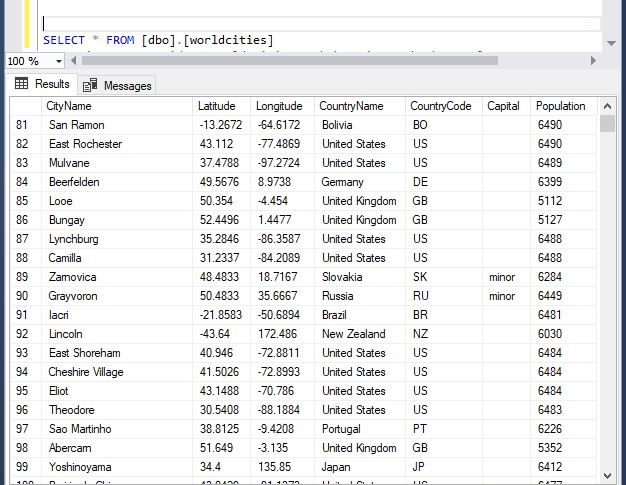Click the Messages tab icon
Viewport: 626px width, 485px height.
(x=91, y=86)
